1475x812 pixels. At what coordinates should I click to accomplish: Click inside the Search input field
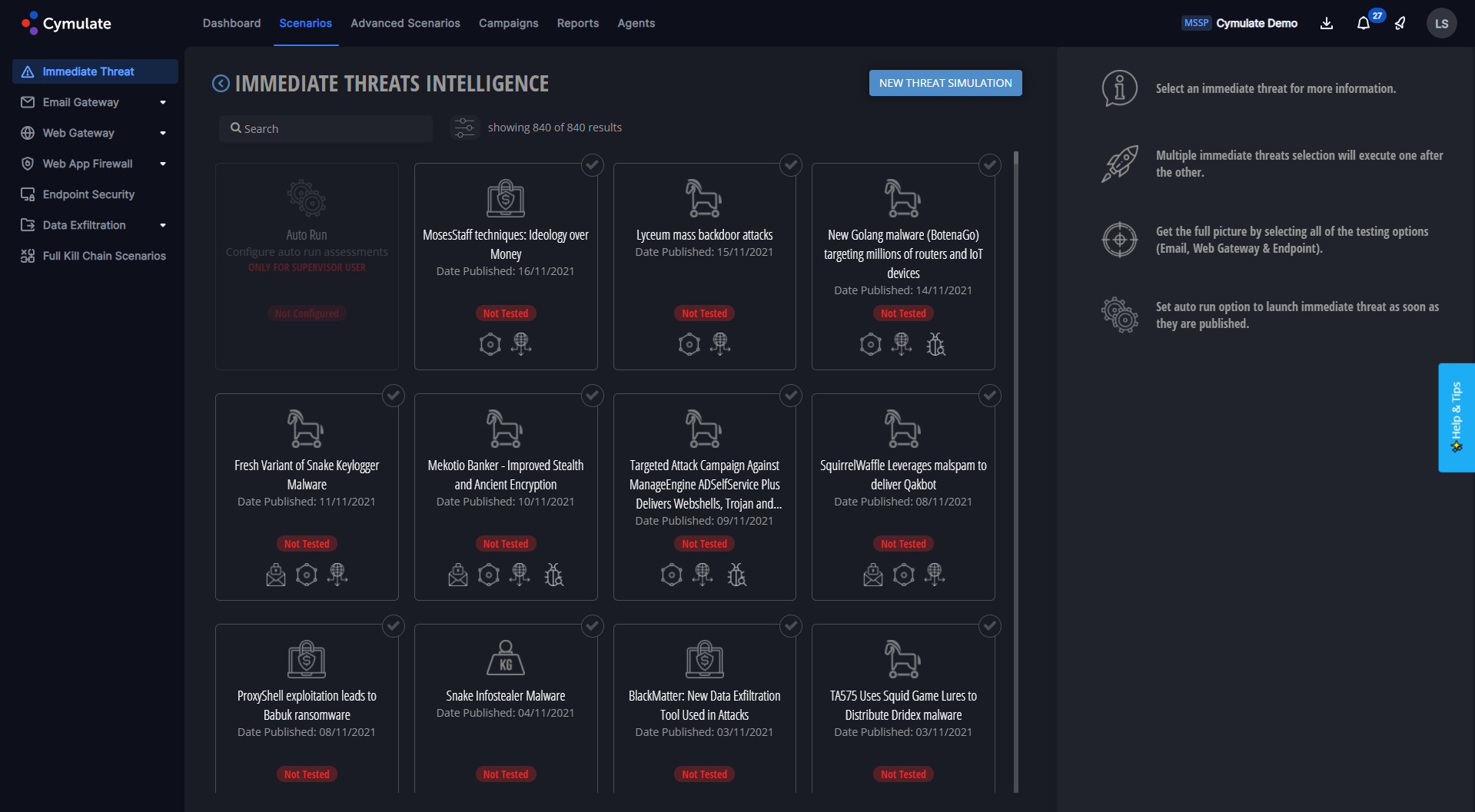pyautogui.click(x=326, y=128)
